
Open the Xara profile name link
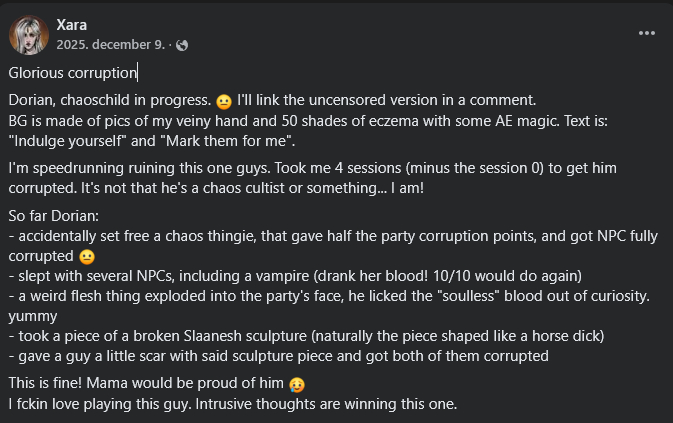pos(71,25)
